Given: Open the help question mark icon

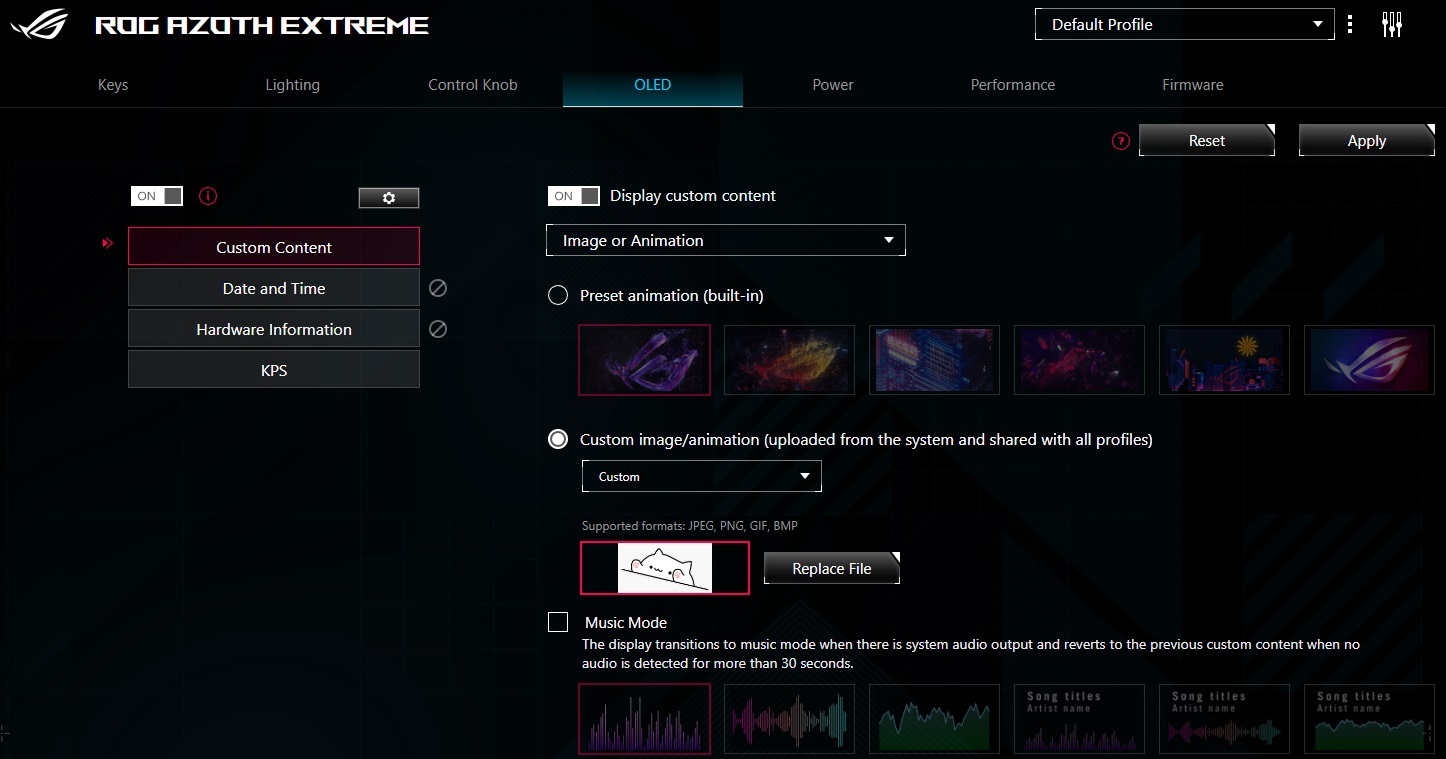Looking at the screenshot, I should pyautogui.click(x=1118, y=141).
